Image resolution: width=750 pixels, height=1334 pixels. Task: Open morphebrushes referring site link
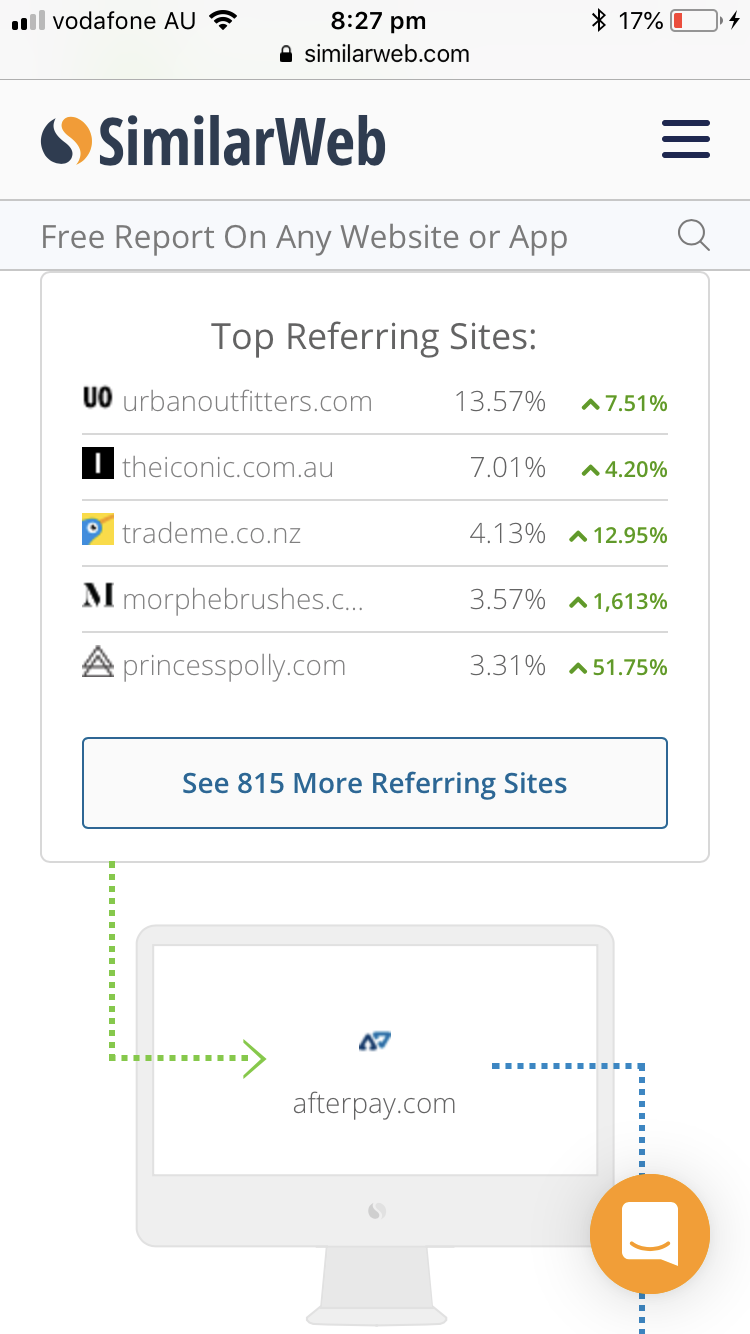[243, 600]
